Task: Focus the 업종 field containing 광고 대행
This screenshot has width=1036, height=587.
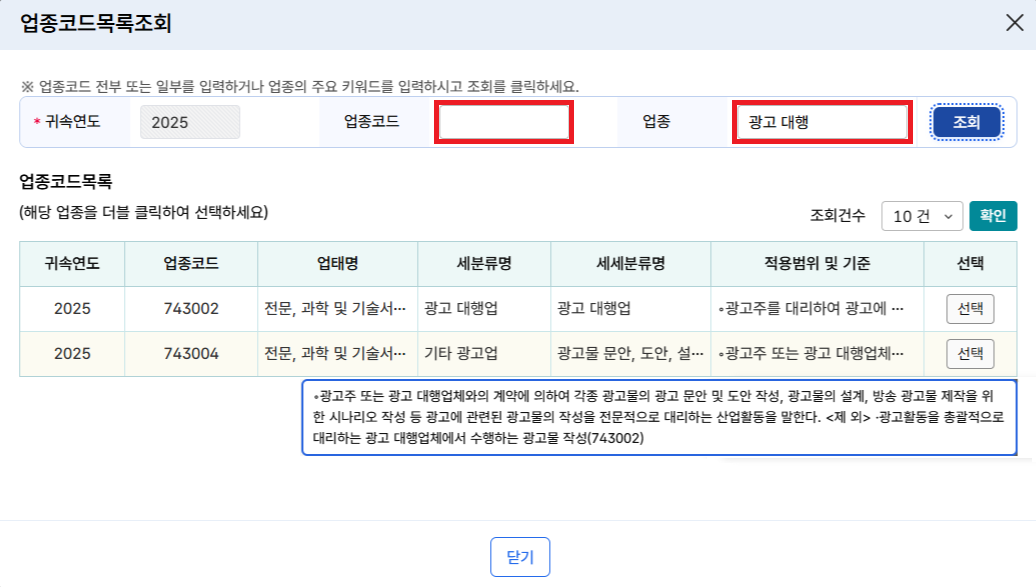Action: pos(820,123)
